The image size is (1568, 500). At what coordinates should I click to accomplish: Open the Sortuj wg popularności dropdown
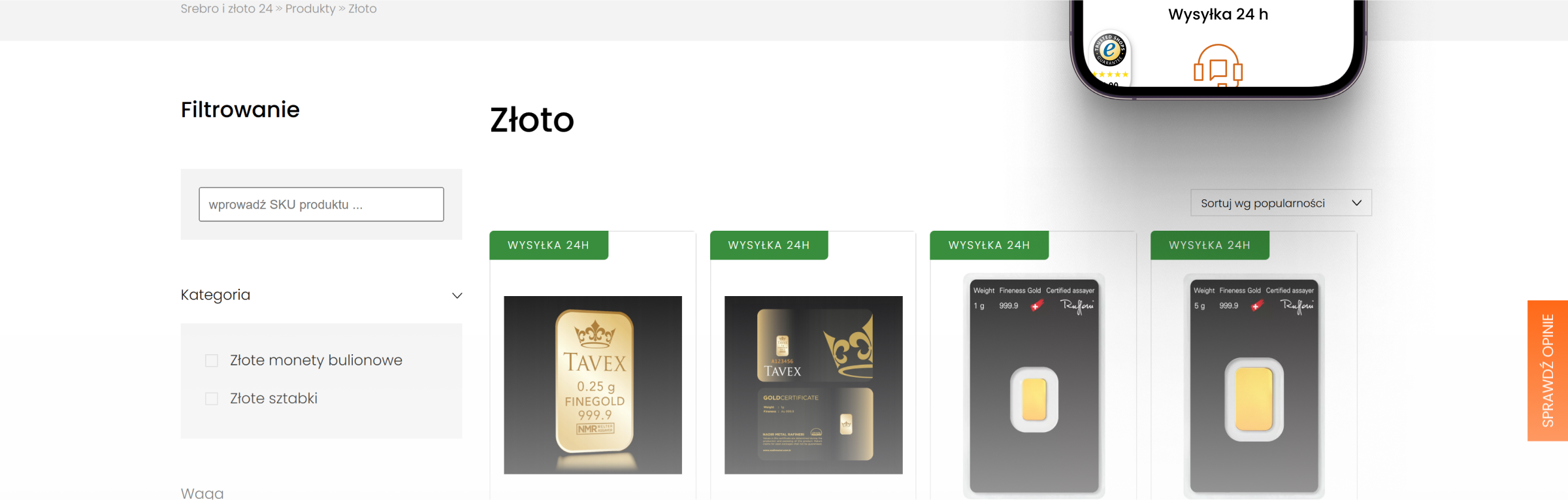[x=1281, y=203]
